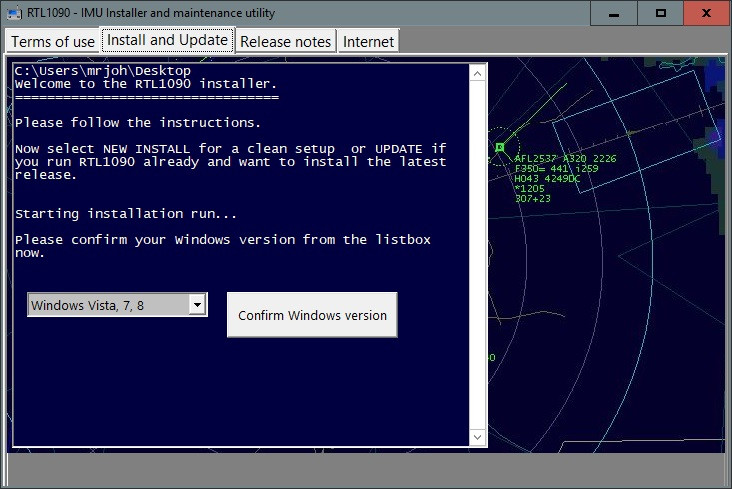Expand the Windows version dropdown arrow
Viewport: 732px width, 489px height.
tap(197, 305)
